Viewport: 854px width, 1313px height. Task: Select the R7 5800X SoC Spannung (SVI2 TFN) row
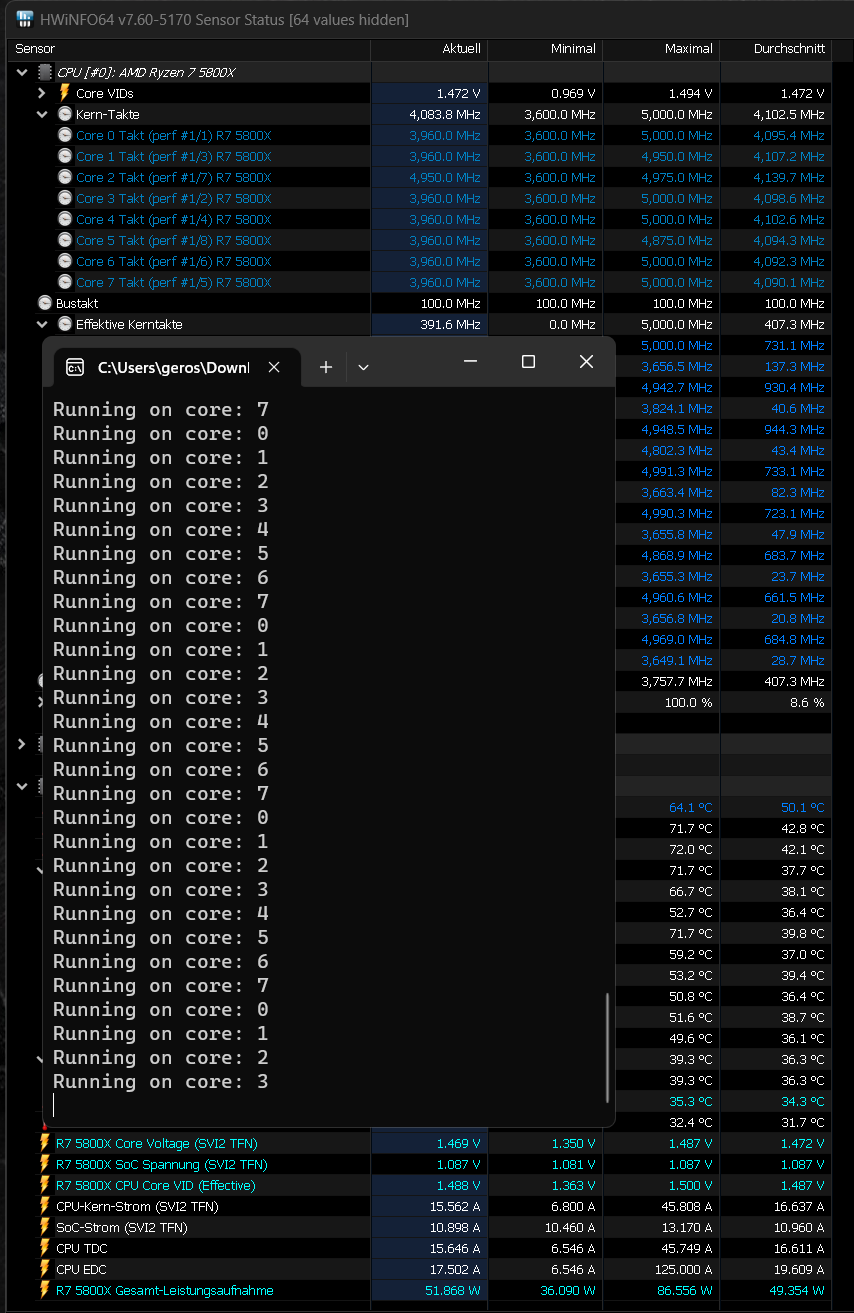(421, 1164)
